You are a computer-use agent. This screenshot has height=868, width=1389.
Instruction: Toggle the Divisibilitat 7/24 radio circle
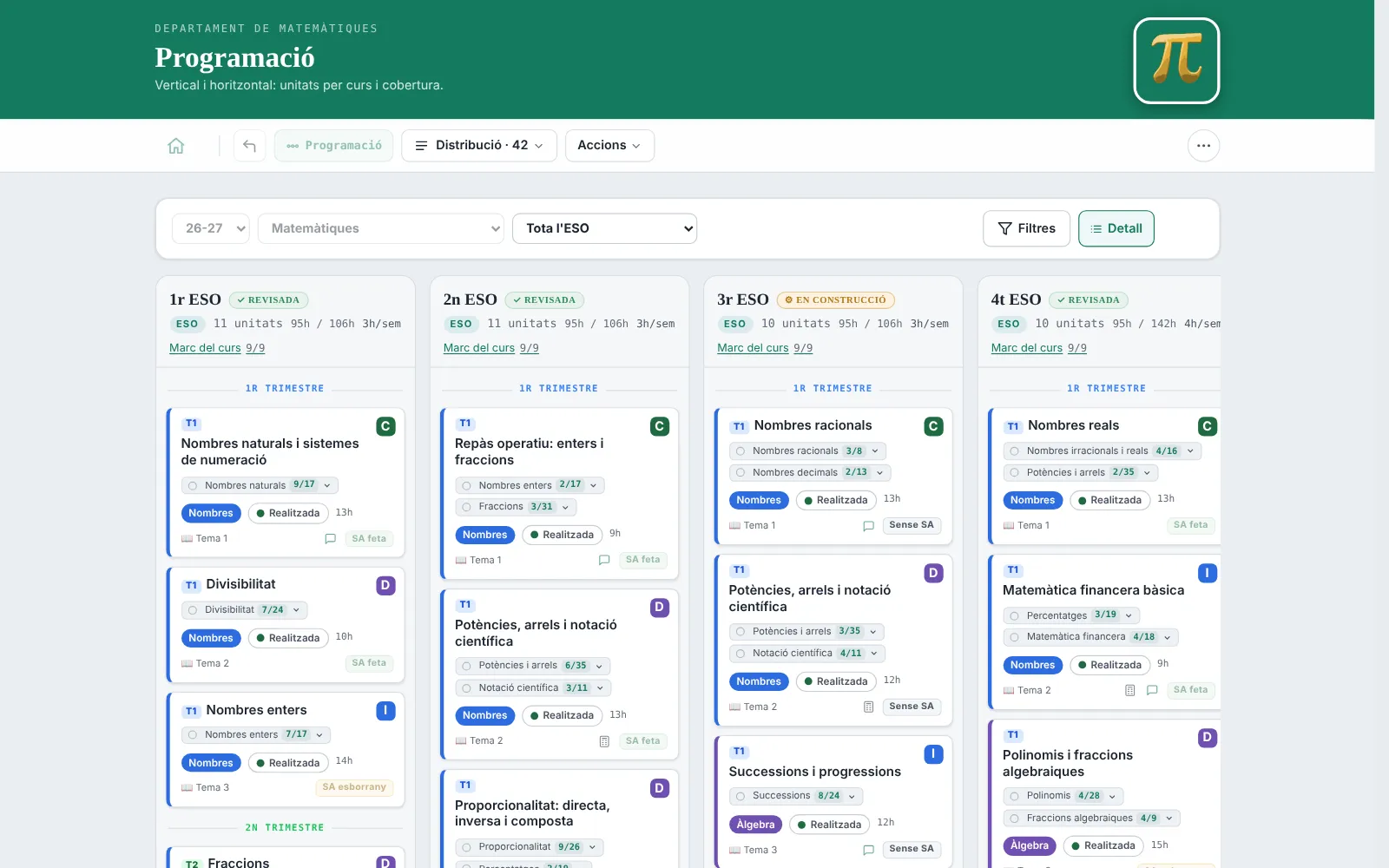193,610
